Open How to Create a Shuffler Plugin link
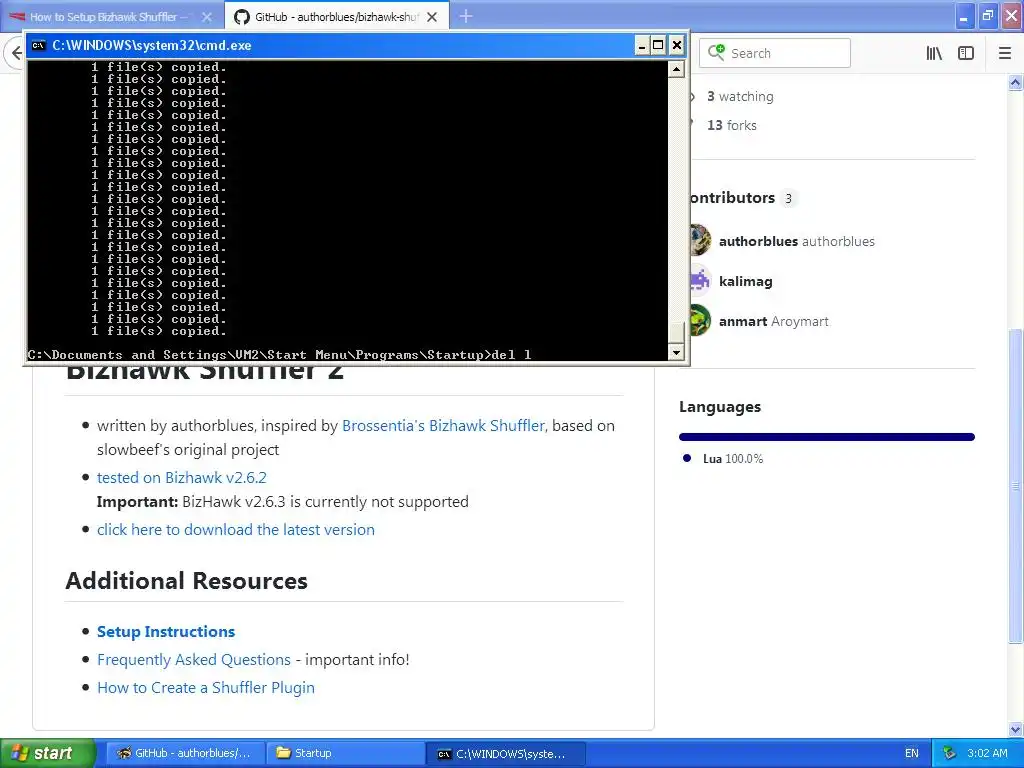The image size is (1024, 768). pos(206,688)
